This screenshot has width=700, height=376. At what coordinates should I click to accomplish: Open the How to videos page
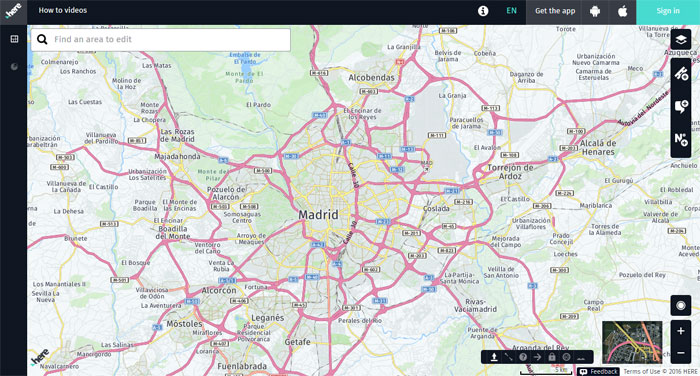click(62, 10)
